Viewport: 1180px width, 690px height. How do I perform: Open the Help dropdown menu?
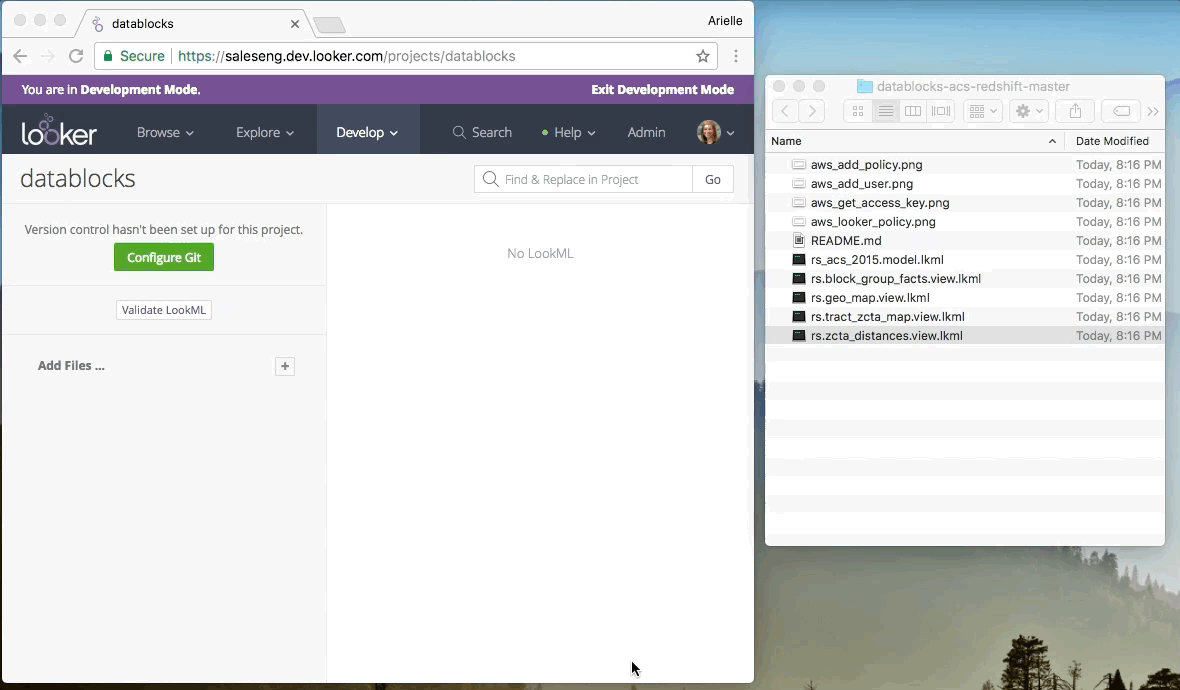click(568, 132)
